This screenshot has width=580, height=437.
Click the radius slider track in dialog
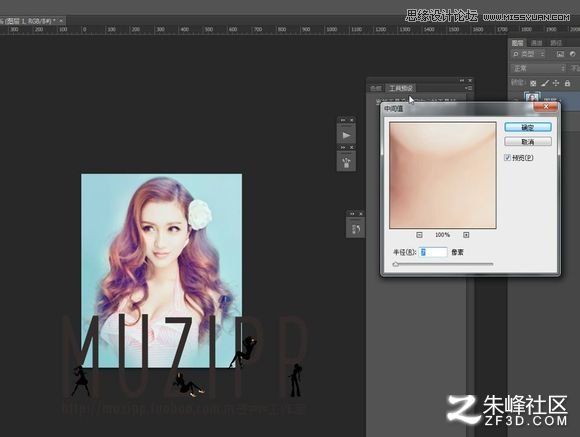pos(443,264)
